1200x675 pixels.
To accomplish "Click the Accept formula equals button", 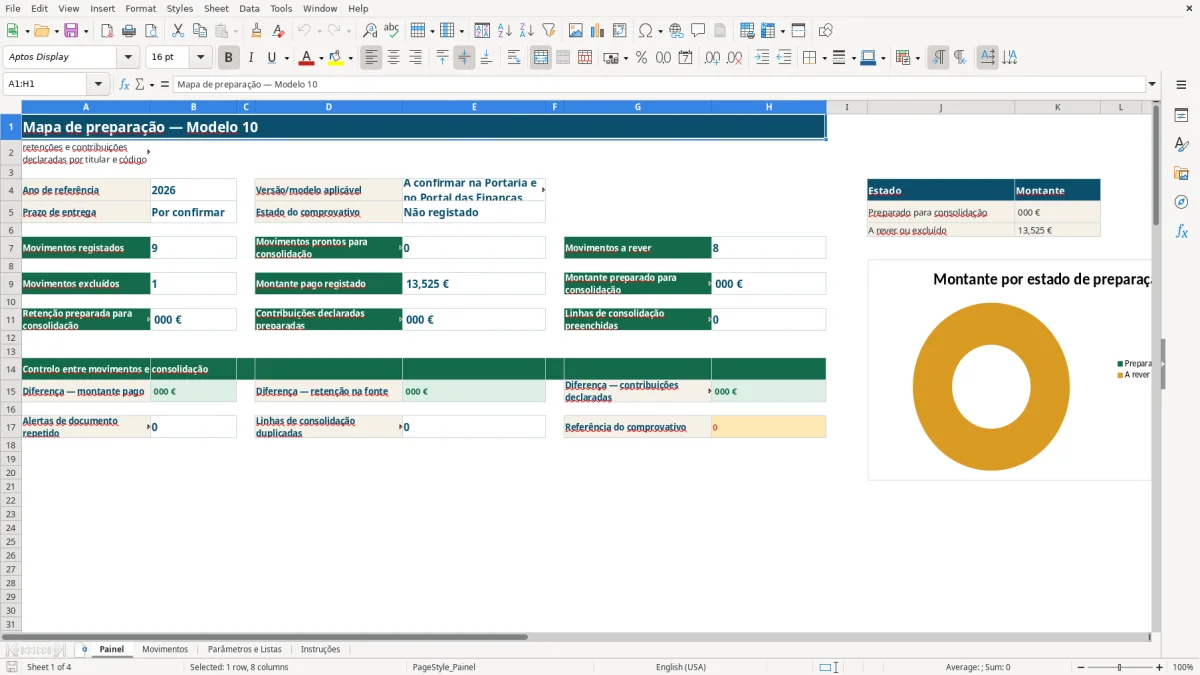I will 165,84.
